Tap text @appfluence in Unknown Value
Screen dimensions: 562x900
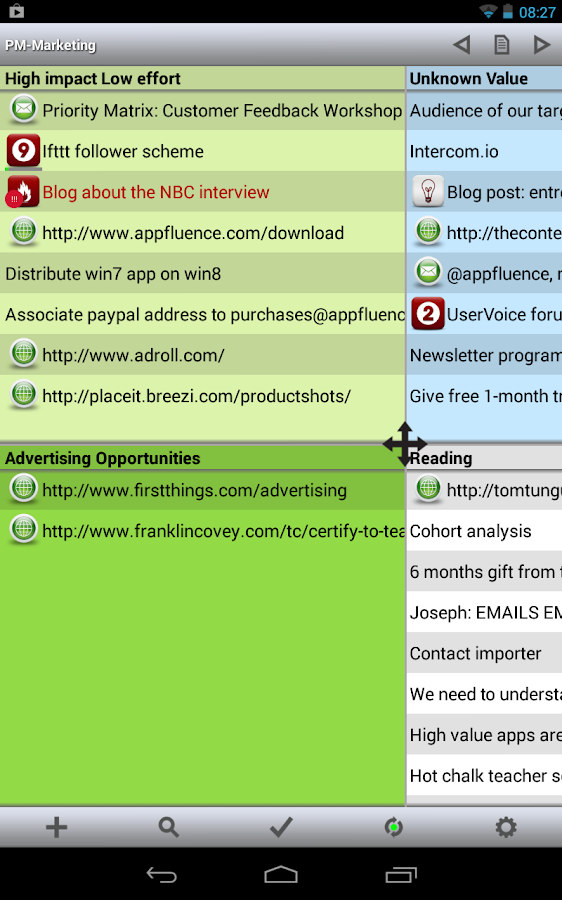coord(504,274)
